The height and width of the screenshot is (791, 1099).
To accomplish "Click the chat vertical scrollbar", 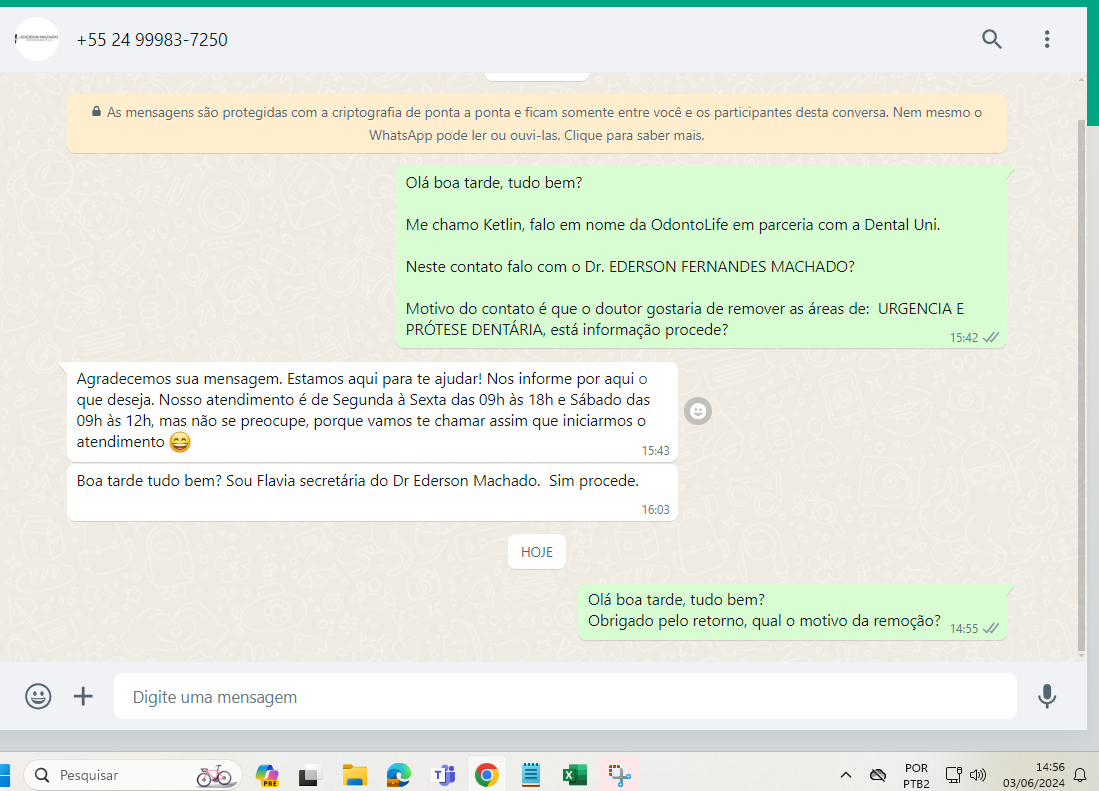I will point(1080,380).
